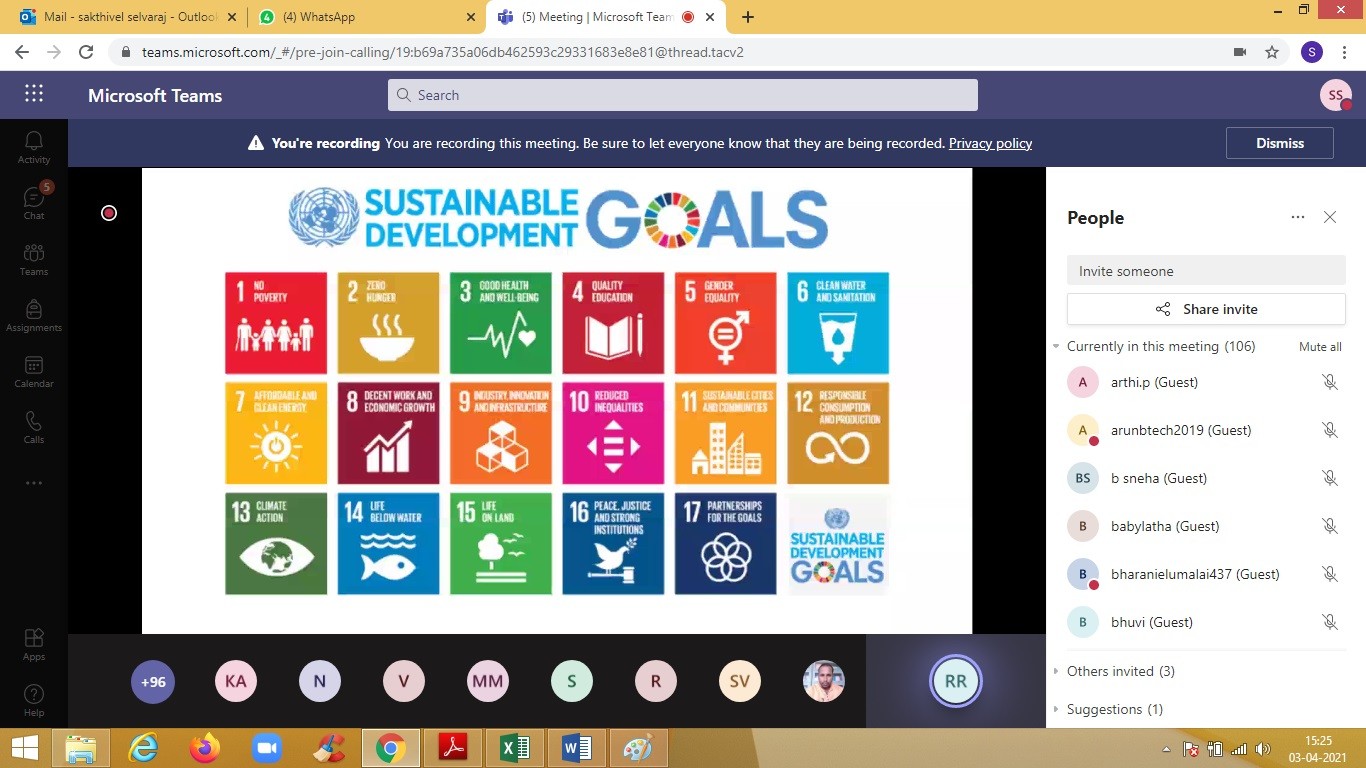Expand the Others invited section
1366x768 pixels.
tap(1056, 671)
